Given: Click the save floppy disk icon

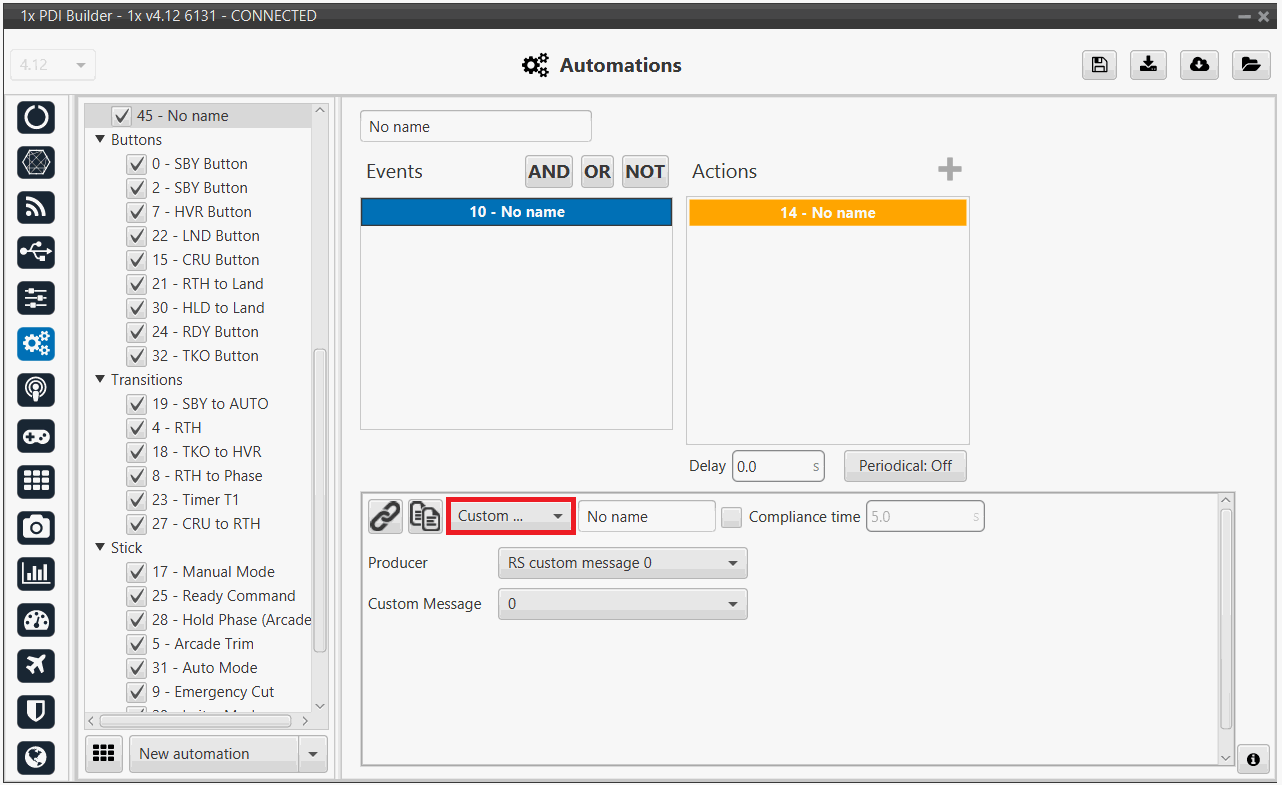Looking at the screenshot, I should click(1099, 65).
